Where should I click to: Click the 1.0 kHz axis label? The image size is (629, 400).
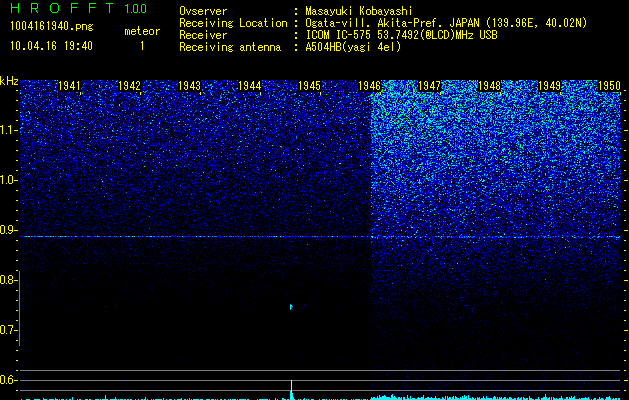click(8, 180)
